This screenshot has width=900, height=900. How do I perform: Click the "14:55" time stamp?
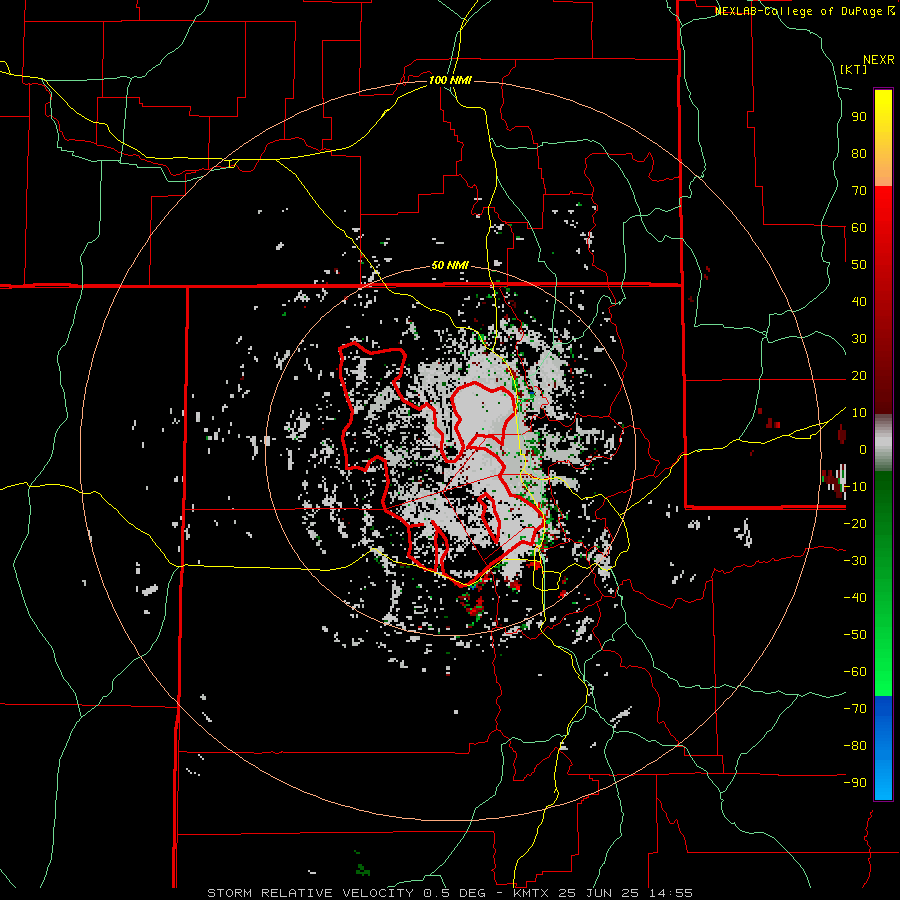point(672,893)
